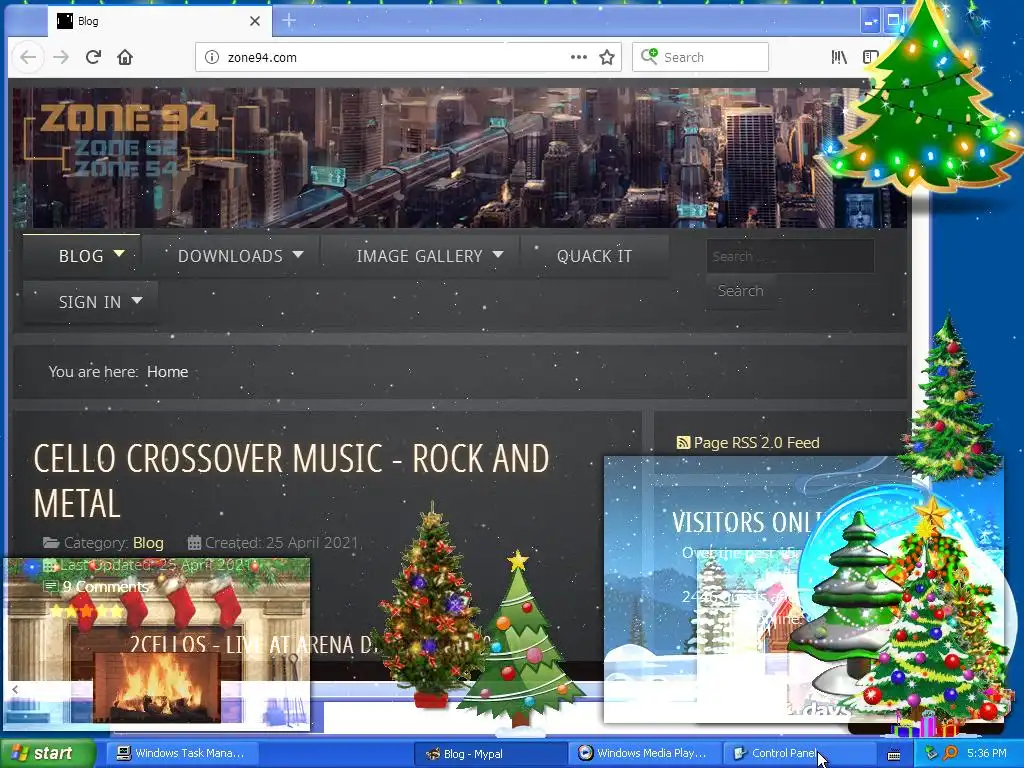Open the page actions three-dot menu

(x=579, y=57)
